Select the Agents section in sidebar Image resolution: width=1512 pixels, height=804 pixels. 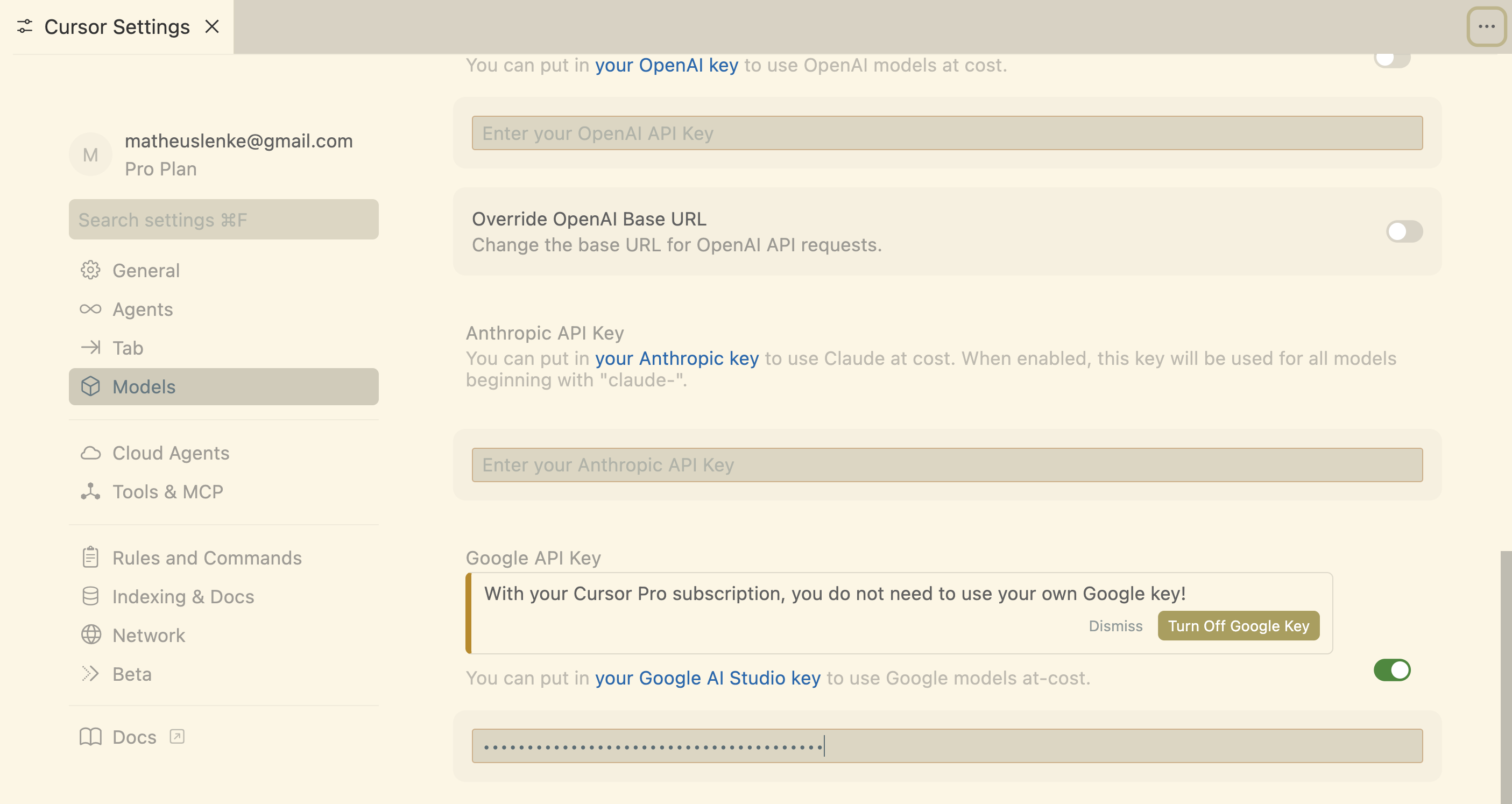pos(143,309)
